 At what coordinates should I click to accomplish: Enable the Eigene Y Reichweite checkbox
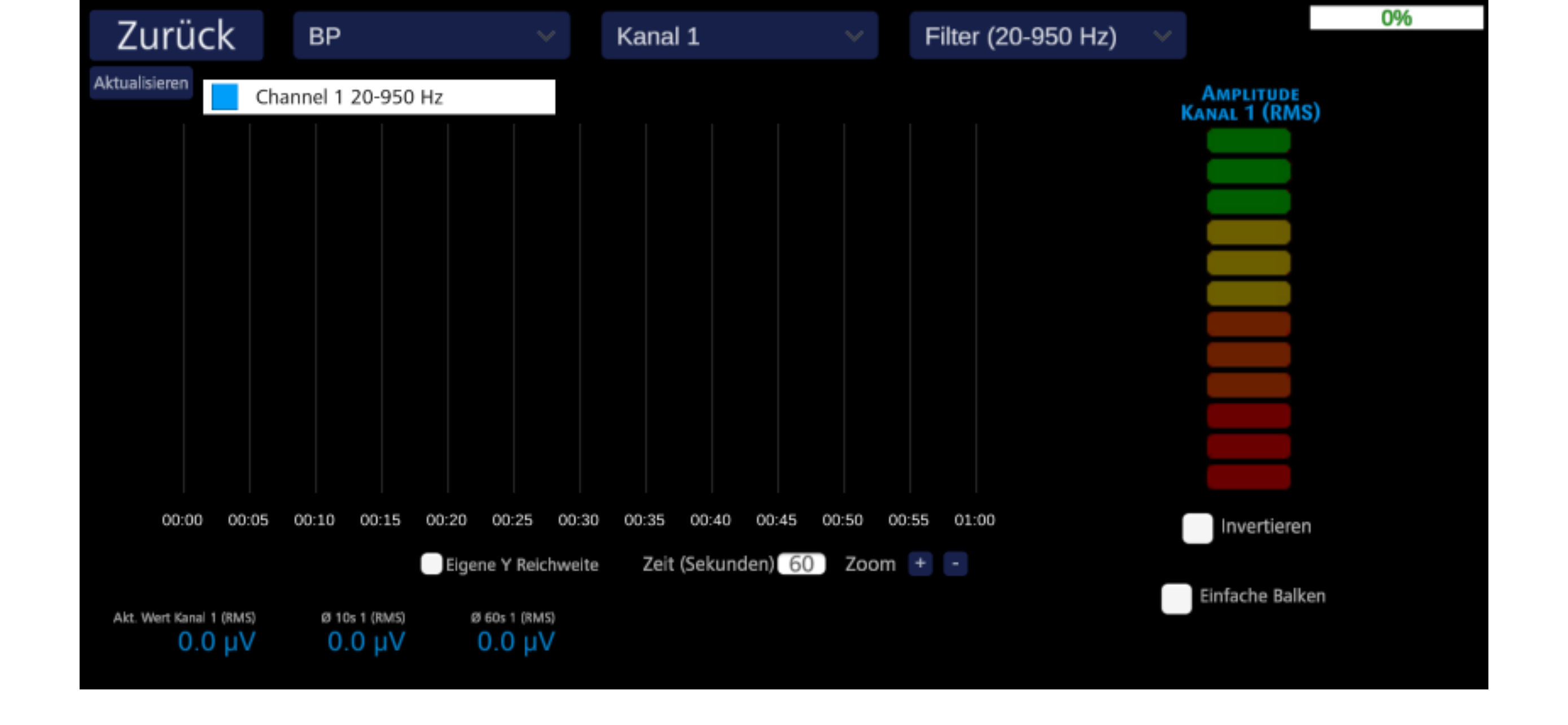point(431,564)
